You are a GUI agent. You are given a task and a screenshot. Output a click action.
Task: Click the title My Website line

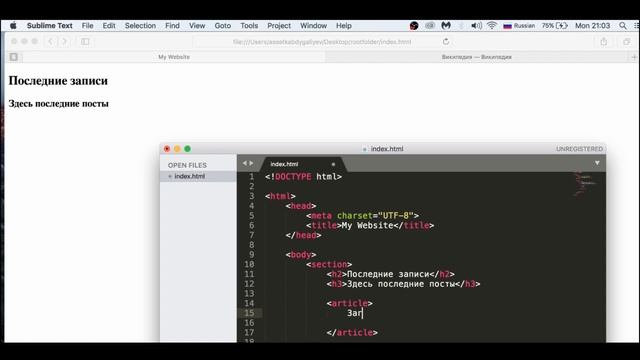tap(370, 225)
